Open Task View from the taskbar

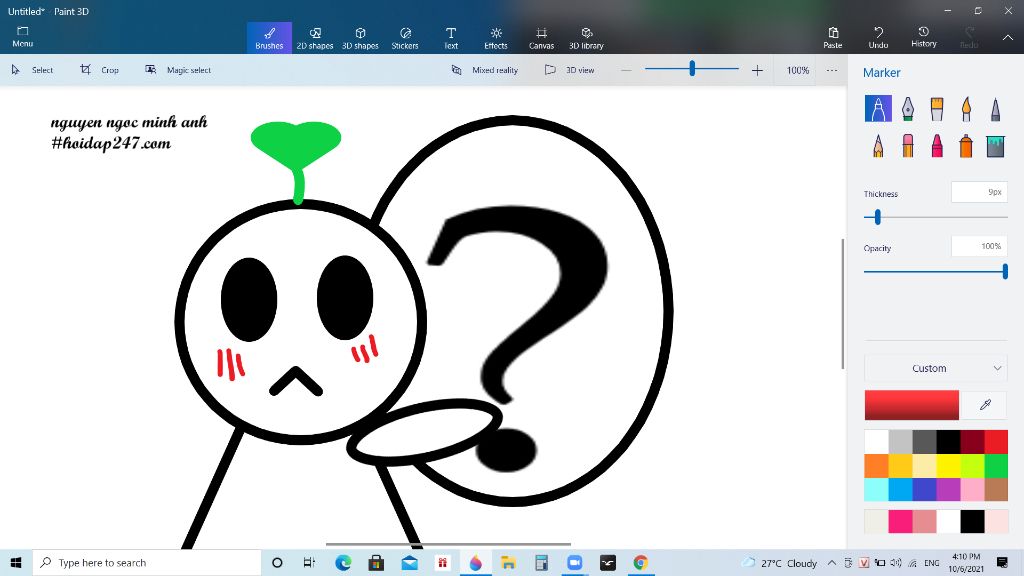click(x=310, y=562)
